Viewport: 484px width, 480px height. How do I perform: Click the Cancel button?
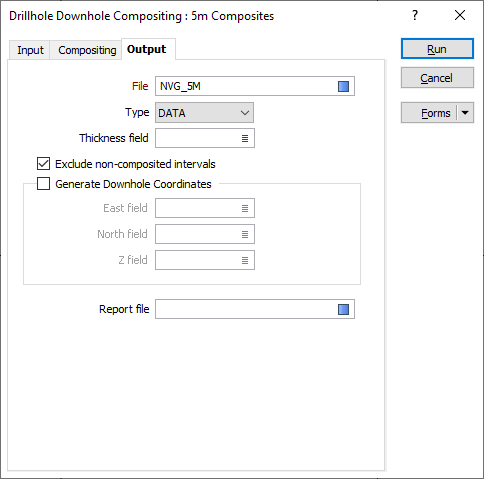[x=437, y=78]
